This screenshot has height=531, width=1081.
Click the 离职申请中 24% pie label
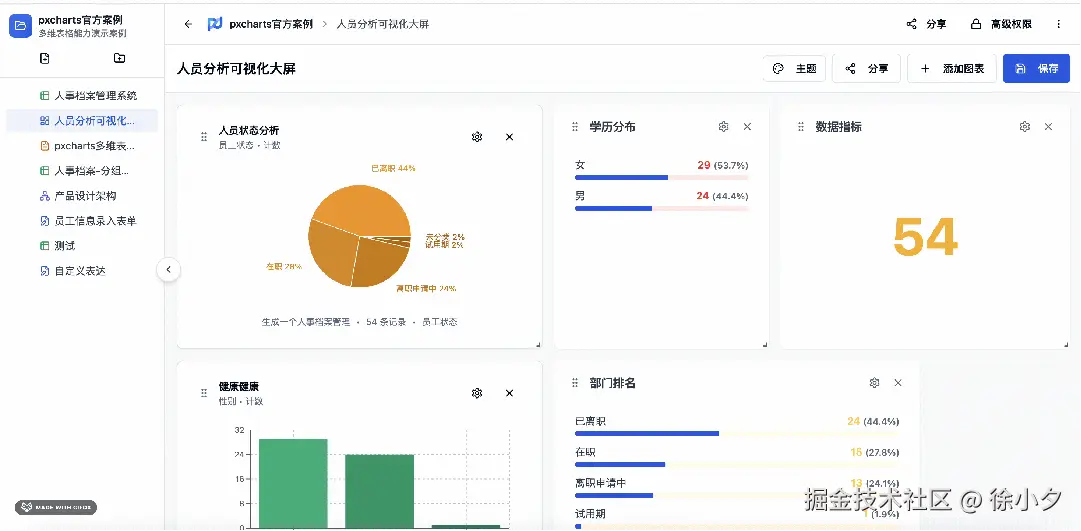tap(425, 288)
